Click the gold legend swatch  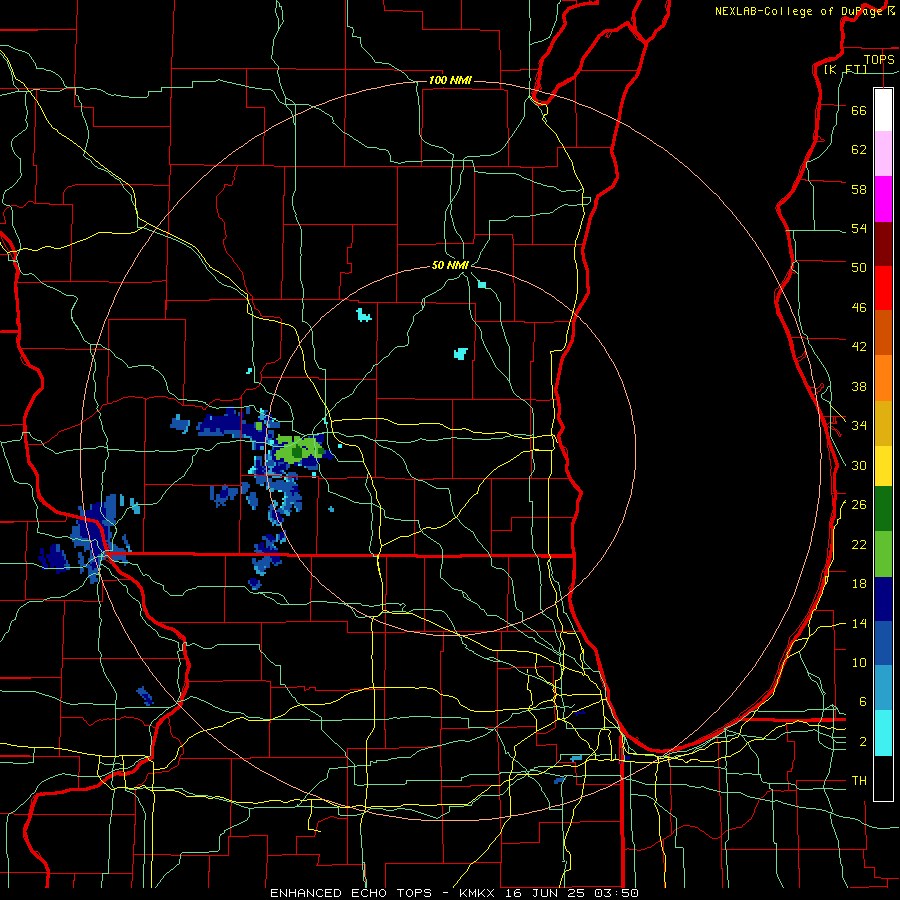883,423
